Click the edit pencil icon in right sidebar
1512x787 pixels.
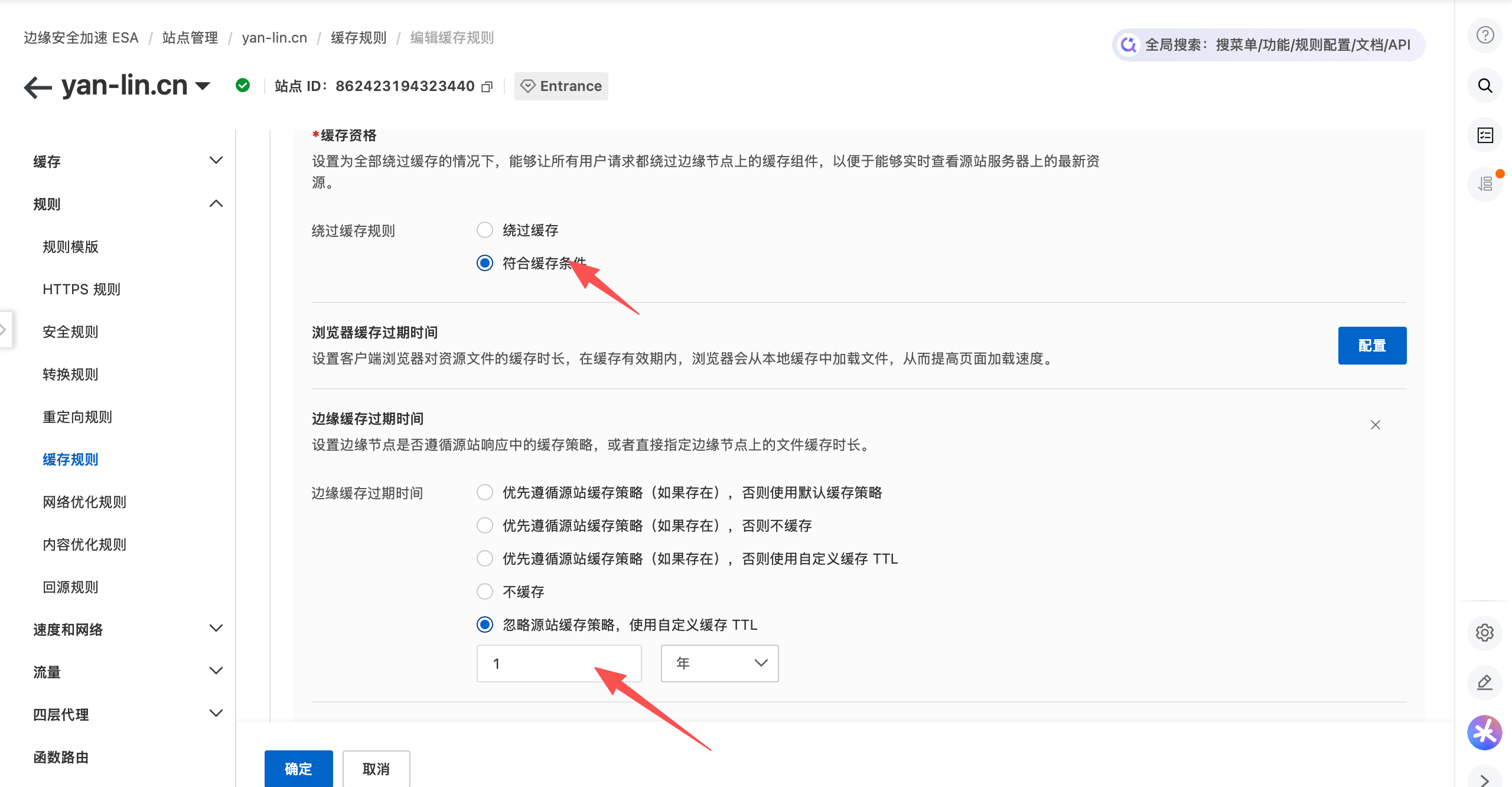point(1485,682)
